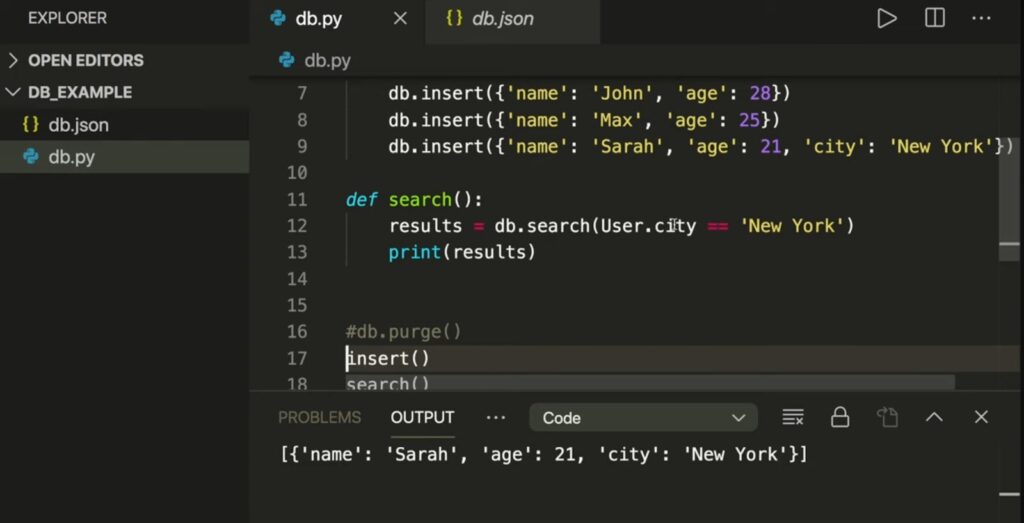The width and height of the screenshot is (1024, 523).
Task: Open output log in editor icon
Action: point(887,417)
